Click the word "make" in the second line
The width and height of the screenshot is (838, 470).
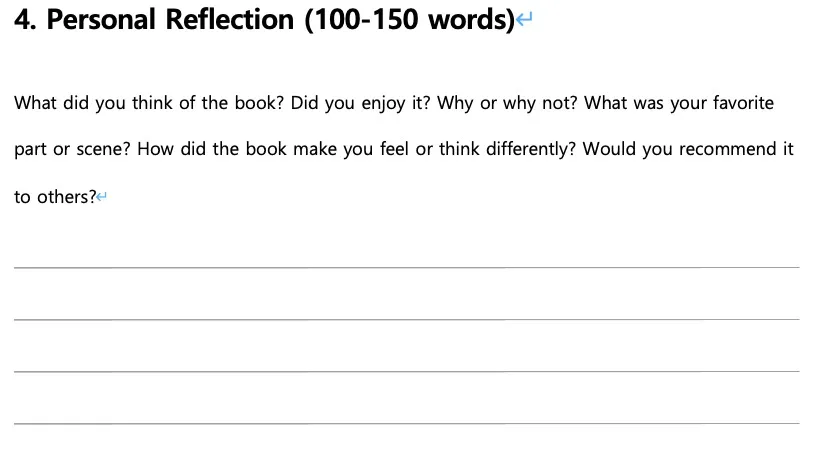click(315, 150)
